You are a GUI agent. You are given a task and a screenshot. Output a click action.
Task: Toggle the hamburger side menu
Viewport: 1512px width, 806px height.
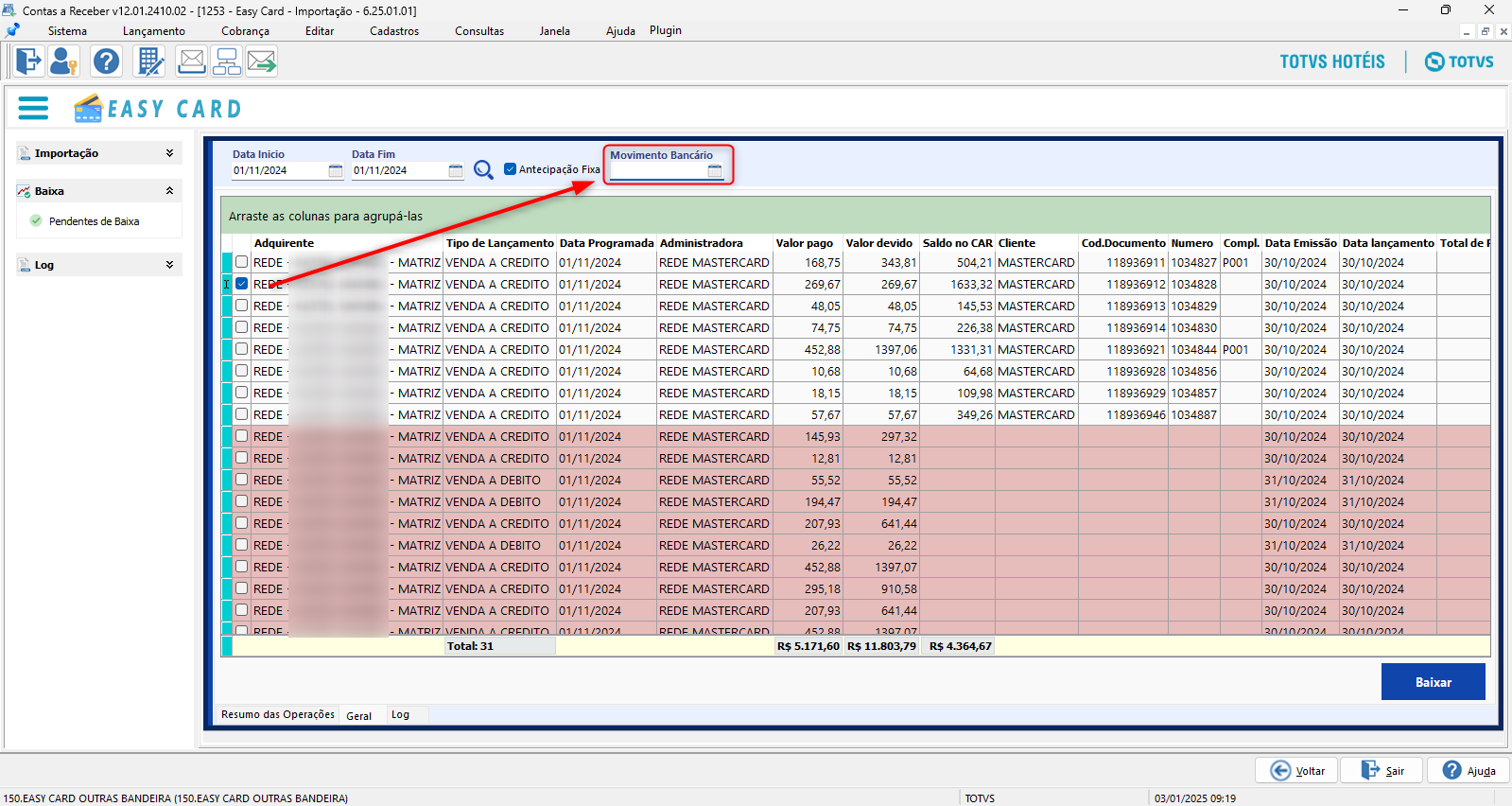[33, 109]
